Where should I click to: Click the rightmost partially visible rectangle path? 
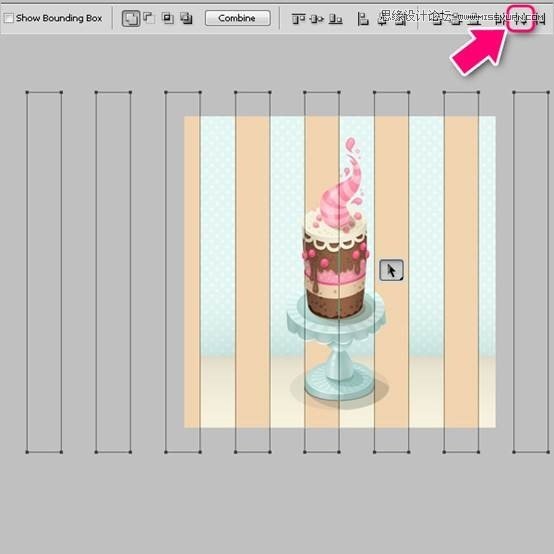coord(531,272)
